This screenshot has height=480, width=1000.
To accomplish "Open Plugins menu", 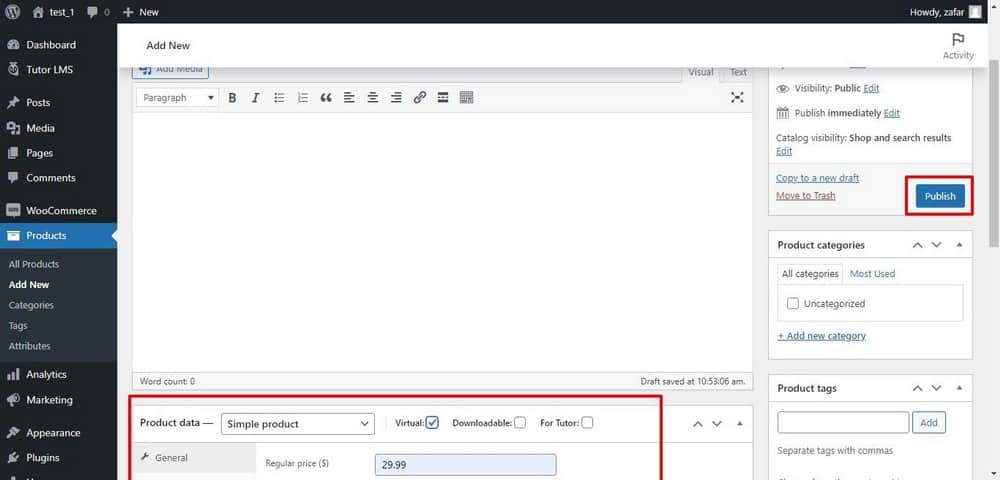I will pos(43,458).
